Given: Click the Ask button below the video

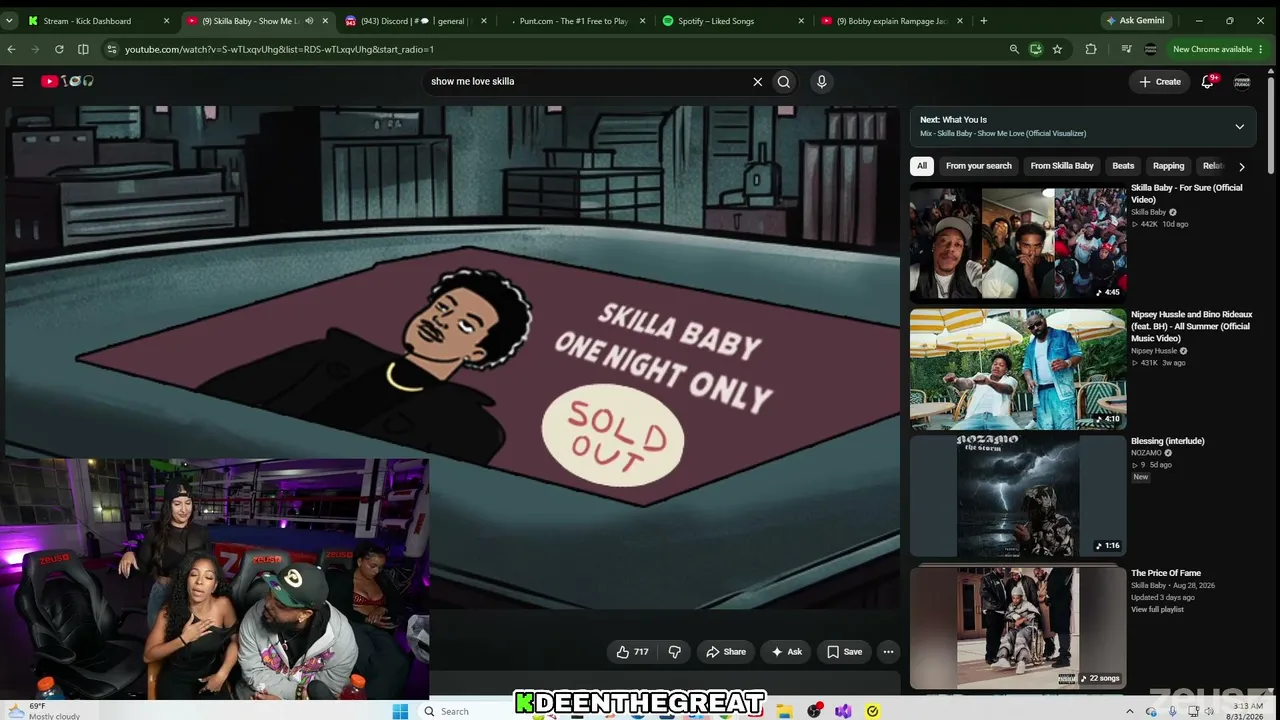Looking at the screenshot, I should point(787,652).
